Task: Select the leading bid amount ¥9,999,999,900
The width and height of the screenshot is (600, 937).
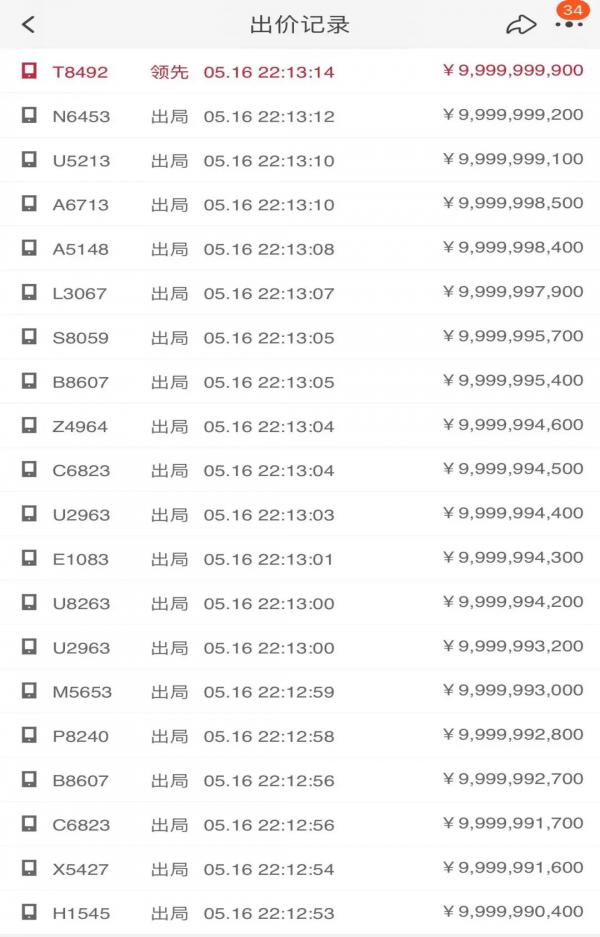Action: point(512,71)
